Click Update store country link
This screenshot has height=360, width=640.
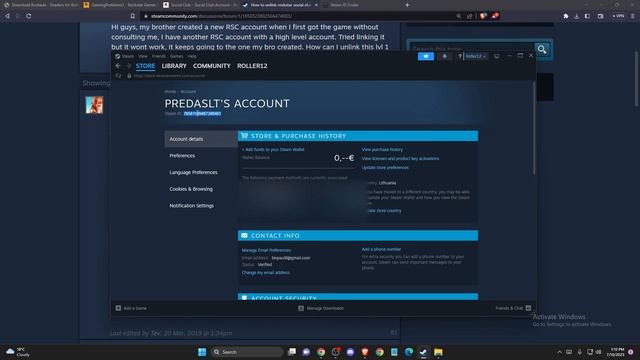[x=384, y=211]
